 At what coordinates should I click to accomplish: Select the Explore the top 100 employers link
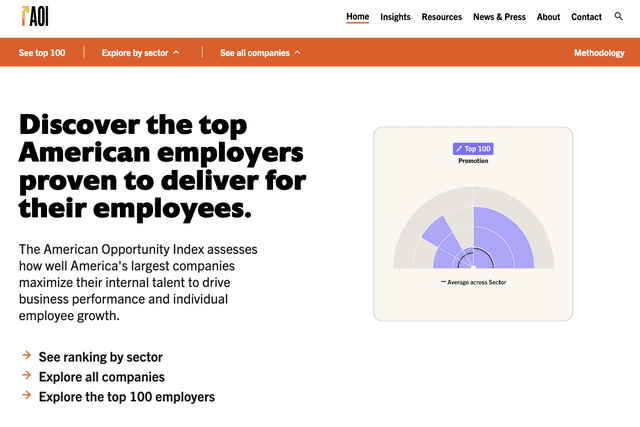[x=127, y=397]
